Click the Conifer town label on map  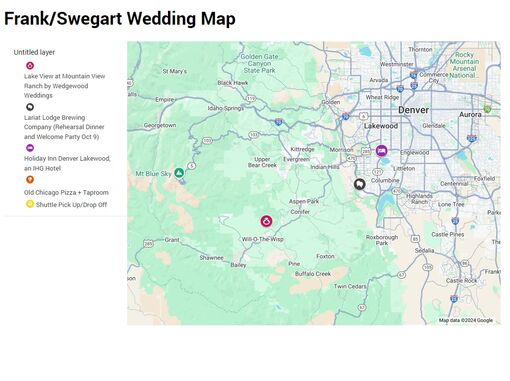300,212
